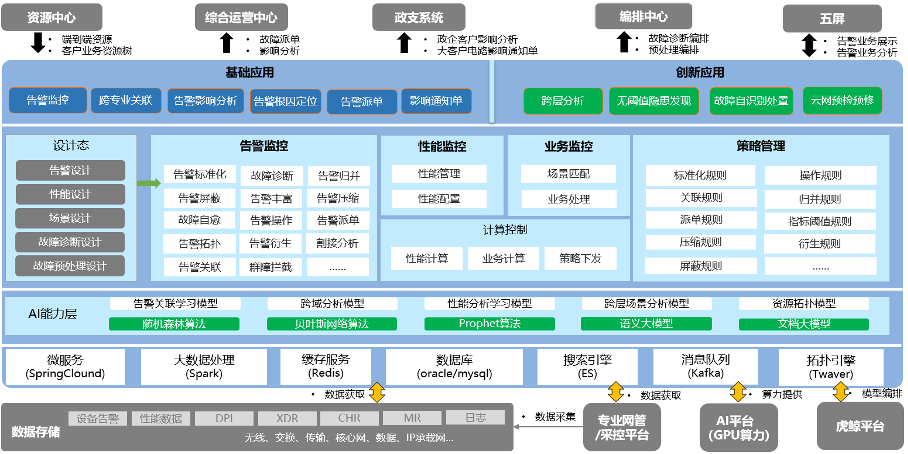Select 场景匹配 under 业务监控
This screenshot has width=908, height=454.
point(568,174)
